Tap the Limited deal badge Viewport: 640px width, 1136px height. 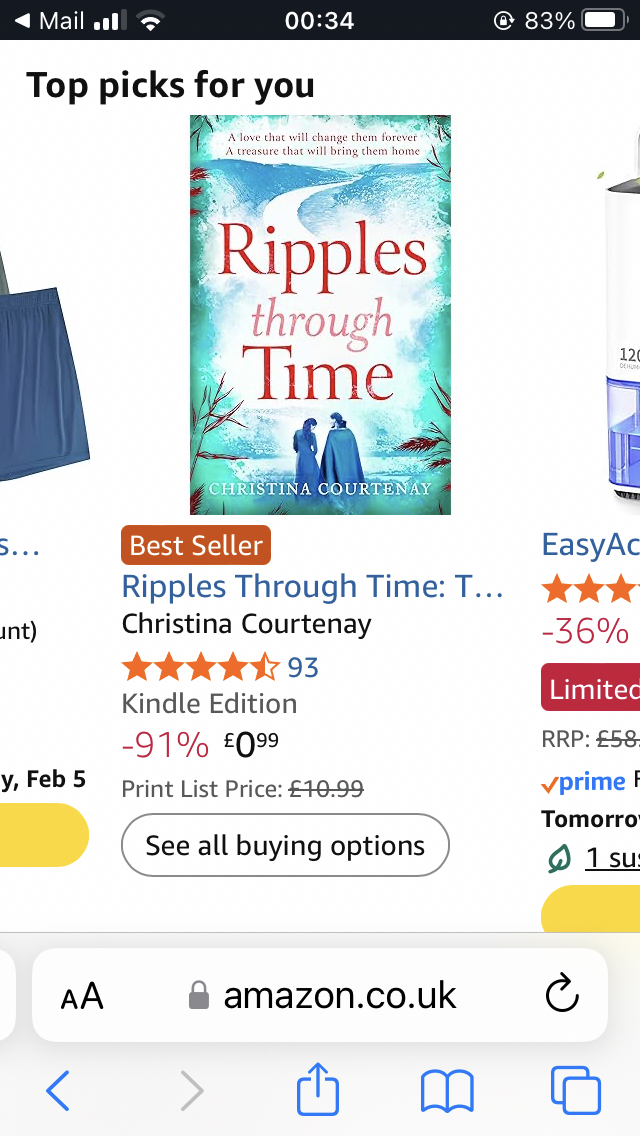591,689
